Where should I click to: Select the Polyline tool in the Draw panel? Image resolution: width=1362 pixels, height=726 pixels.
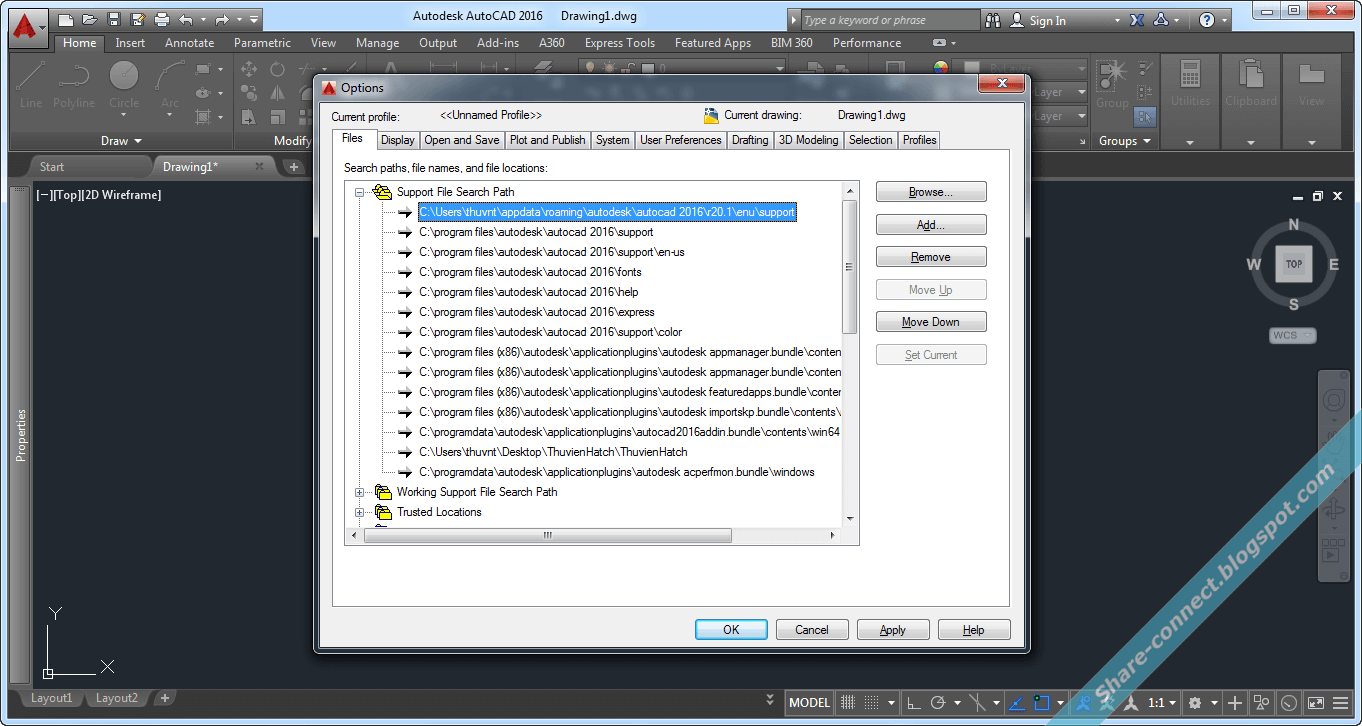(x=74, y=84)
